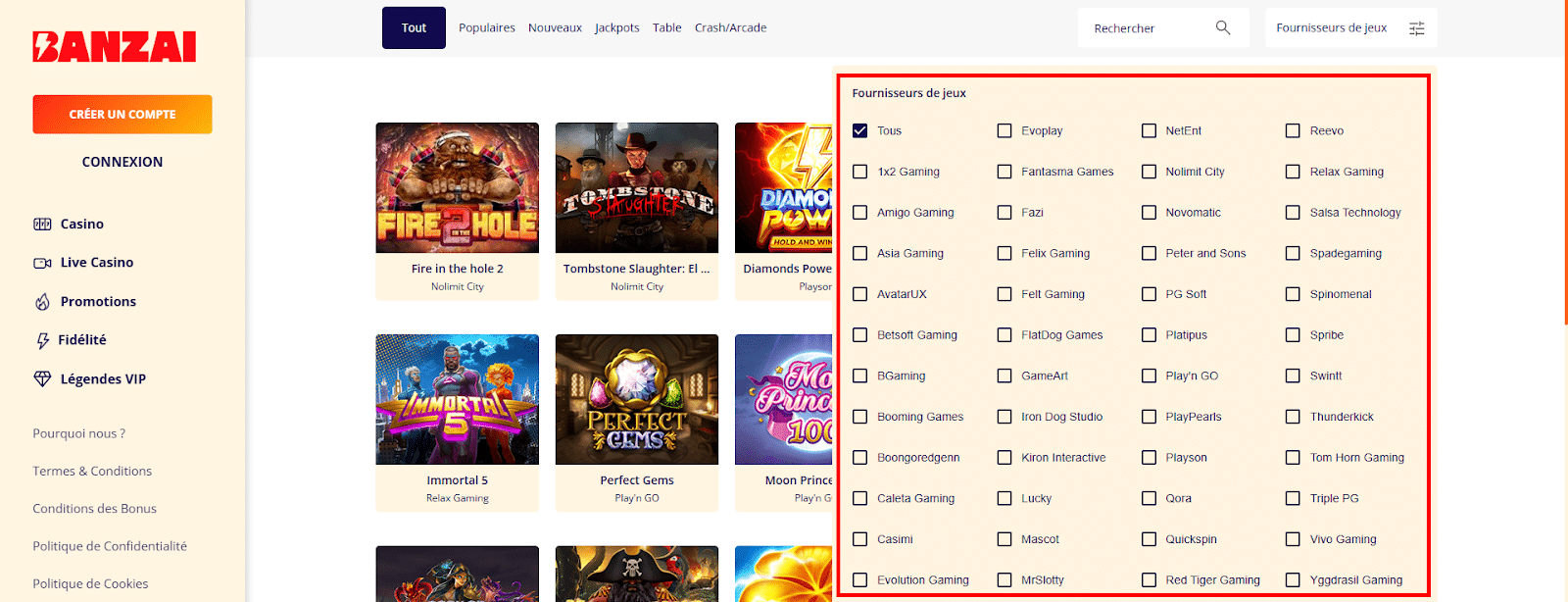Check the Red Tiger Gaming checkbox

1149,580
